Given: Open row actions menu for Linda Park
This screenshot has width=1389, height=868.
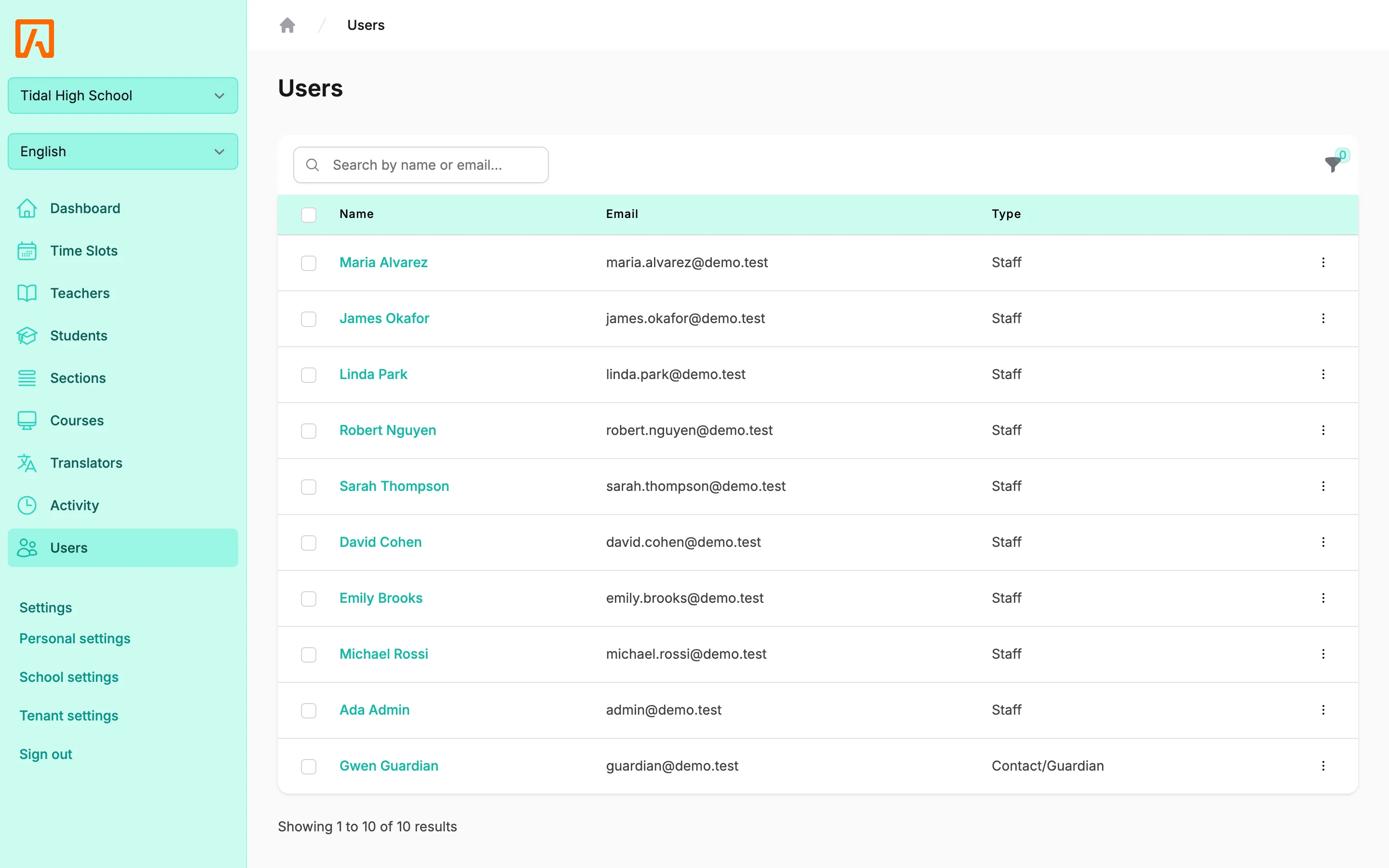Looking at the screenshot, I should point(1323,374).
